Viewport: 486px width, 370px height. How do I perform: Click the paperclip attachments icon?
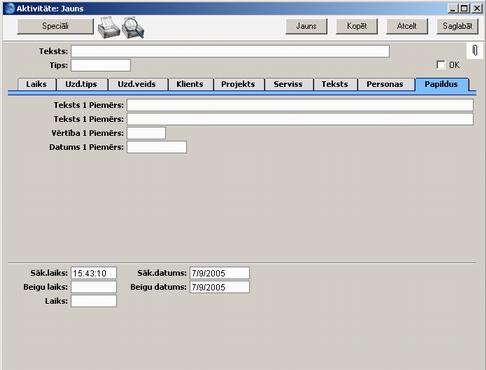tap(475, 51)
